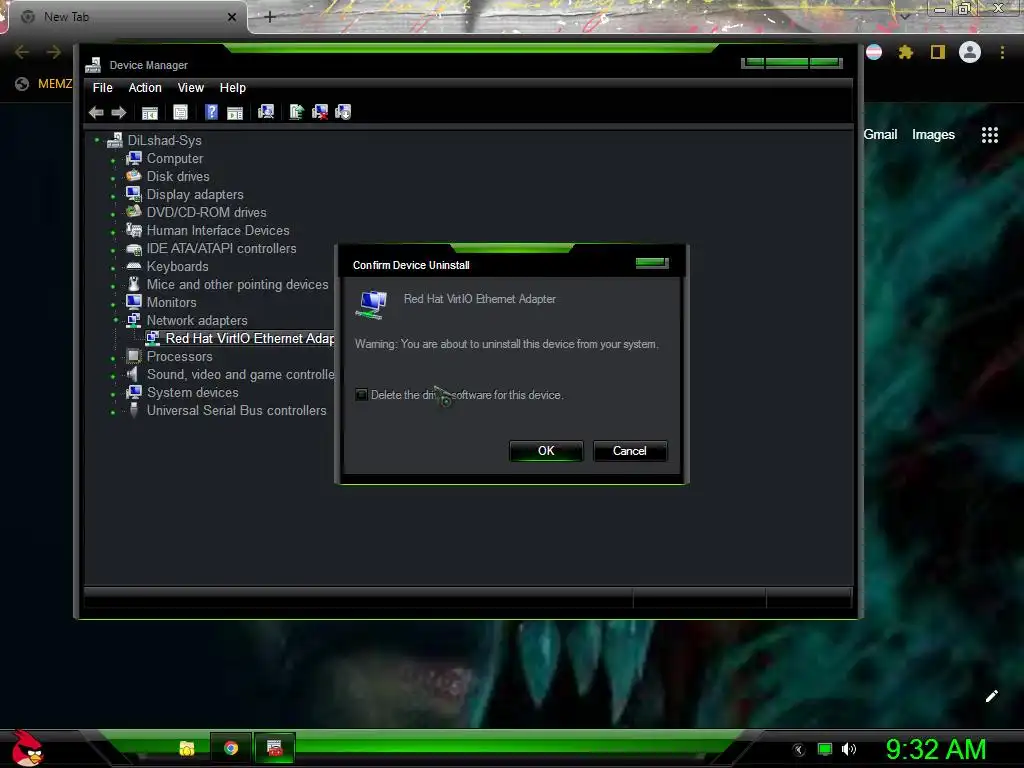
Task: Click the Display adapters category icon
Action: click(x=134, y=194)
